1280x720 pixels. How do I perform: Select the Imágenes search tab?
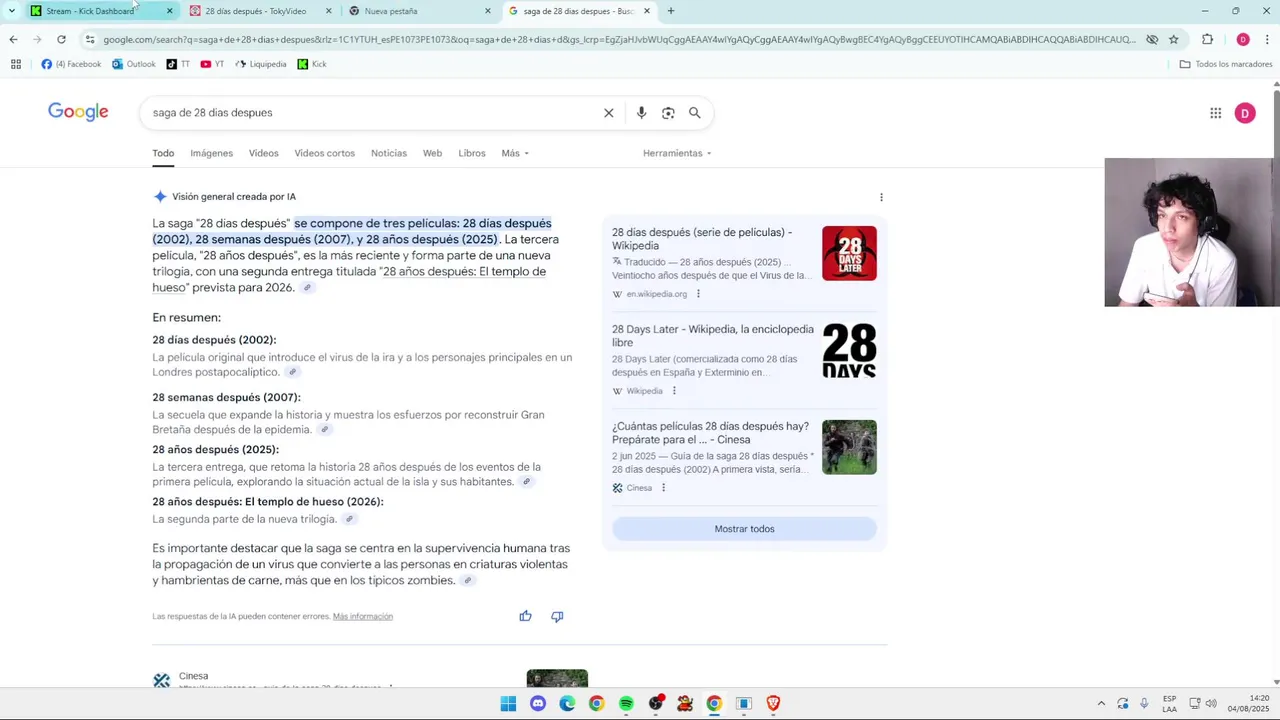point(211,153)
